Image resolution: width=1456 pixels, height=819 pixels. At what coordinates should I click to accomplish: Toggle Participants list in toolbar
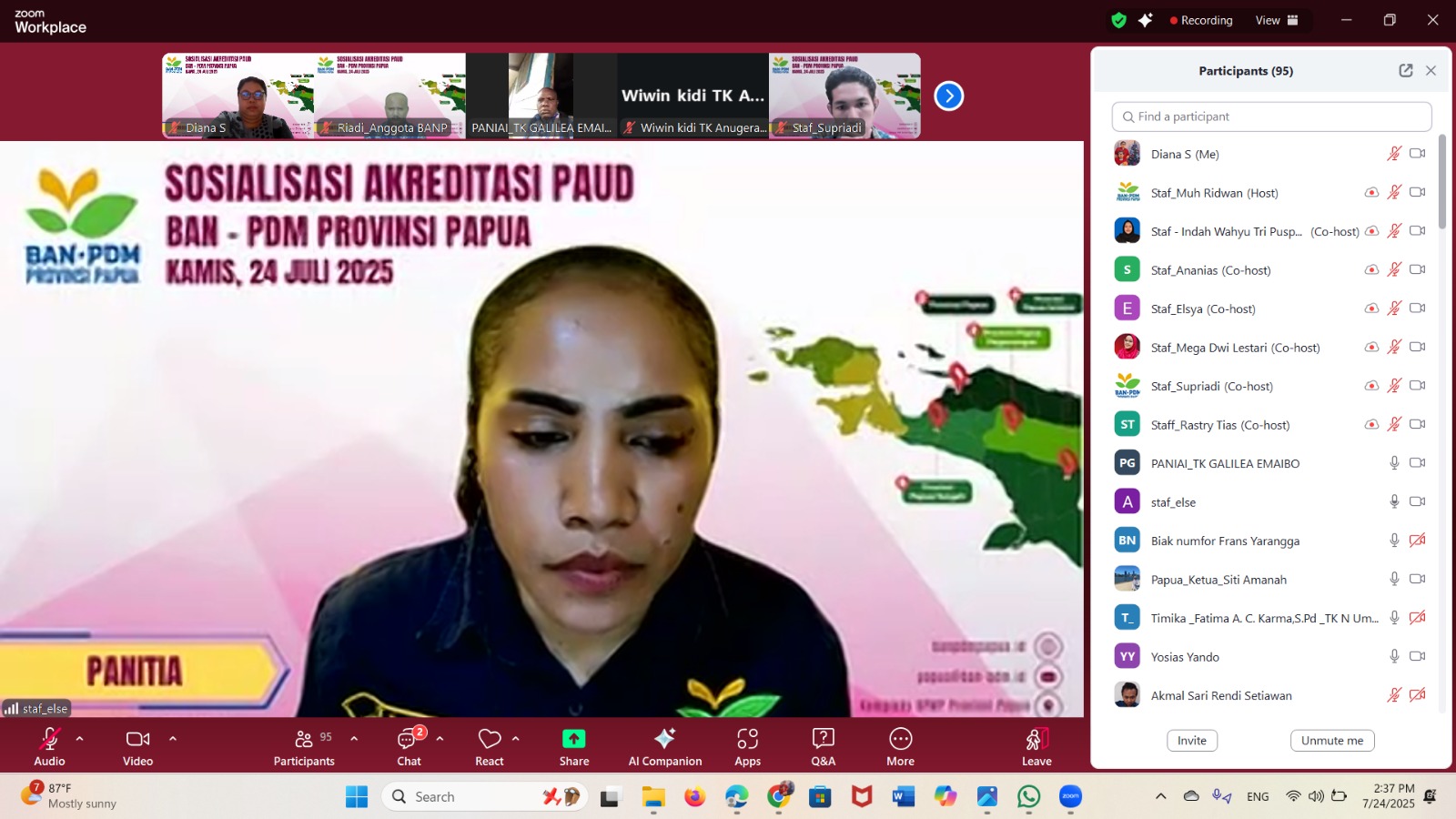304,746
